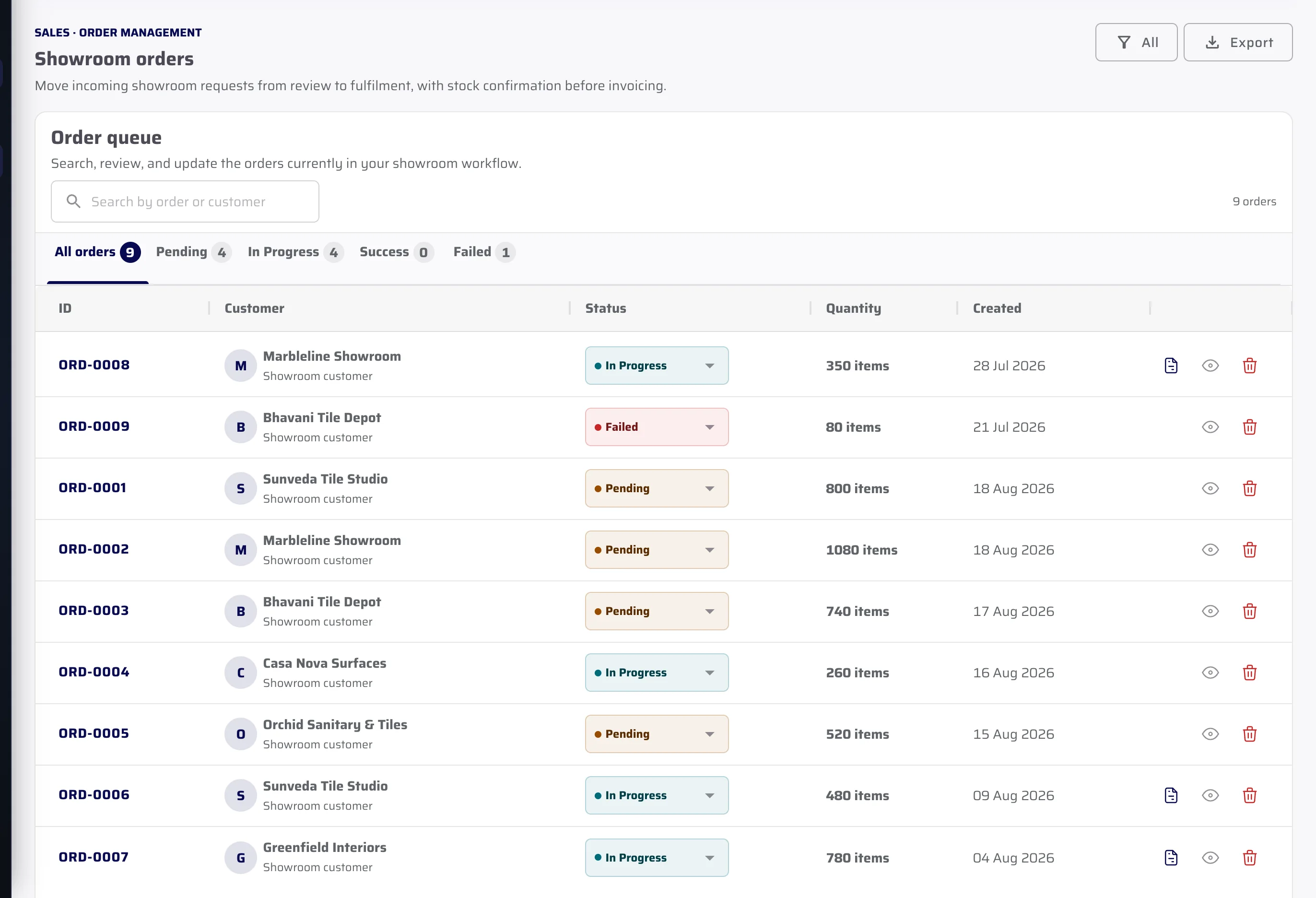Click the S avatar for ORD-0001
Screen dimensions: 1316x898
tap(241, 488)
